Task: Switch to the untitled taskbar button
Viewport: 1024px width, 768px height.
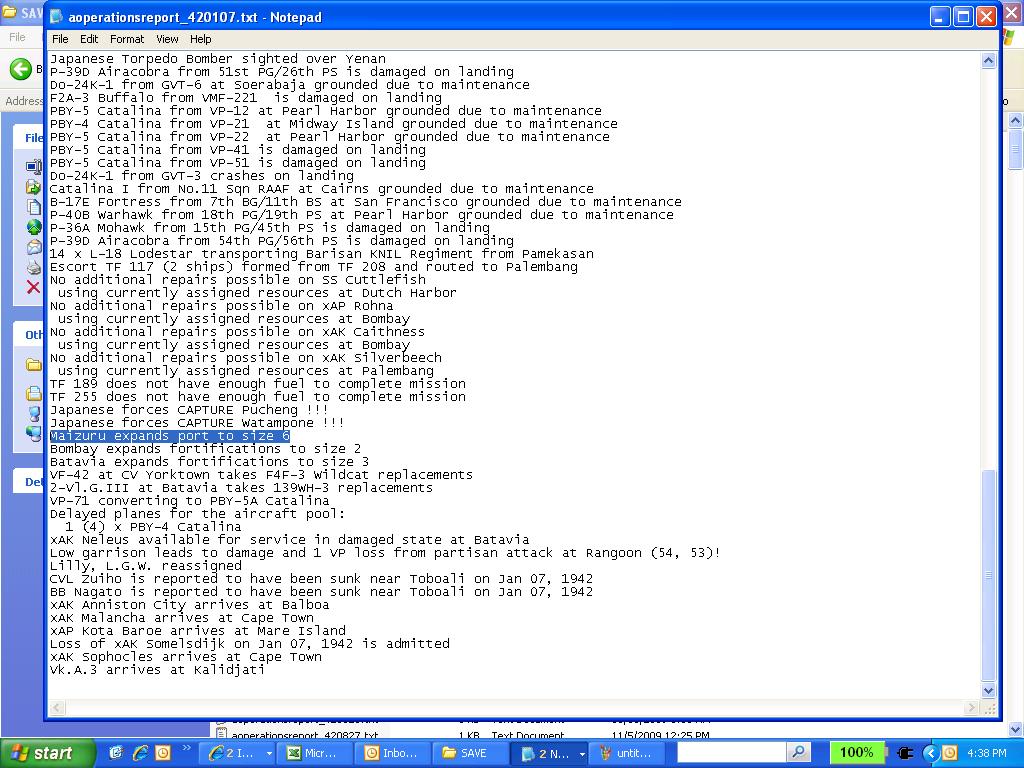Action: pyautogui.click(x=626, y=753)
